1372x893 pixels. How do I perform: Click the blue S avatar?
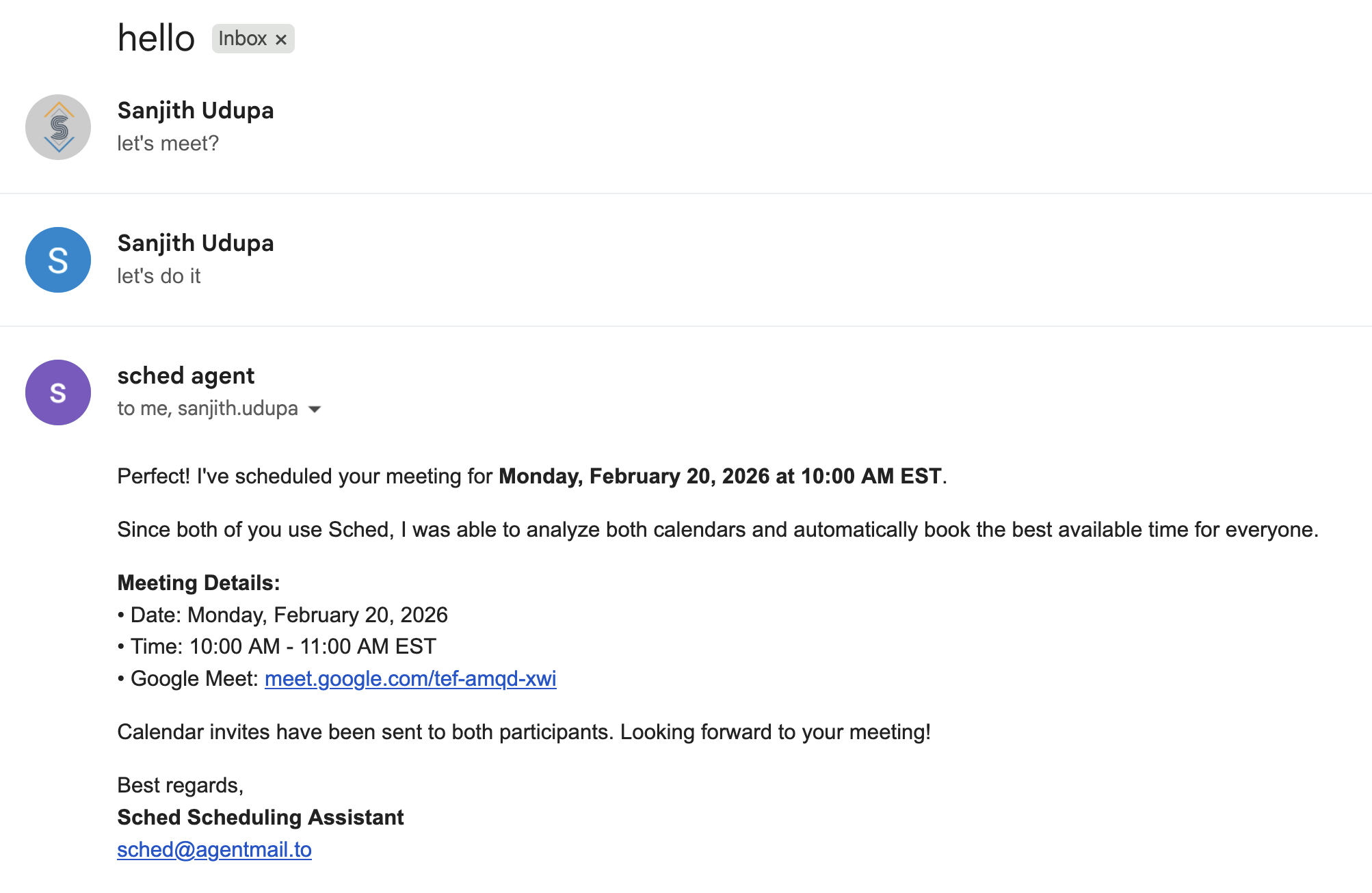[x=58, y=260]
